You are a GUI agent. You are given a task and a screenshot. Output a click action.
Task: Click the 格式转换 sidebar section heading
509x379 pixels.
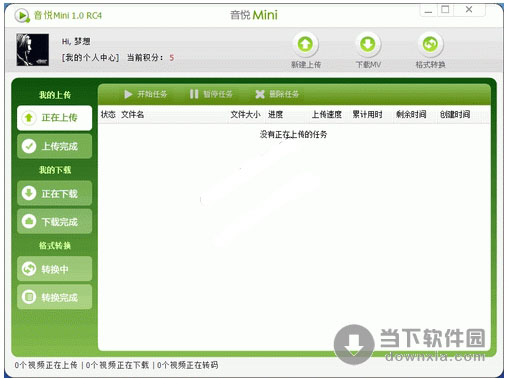55,246
